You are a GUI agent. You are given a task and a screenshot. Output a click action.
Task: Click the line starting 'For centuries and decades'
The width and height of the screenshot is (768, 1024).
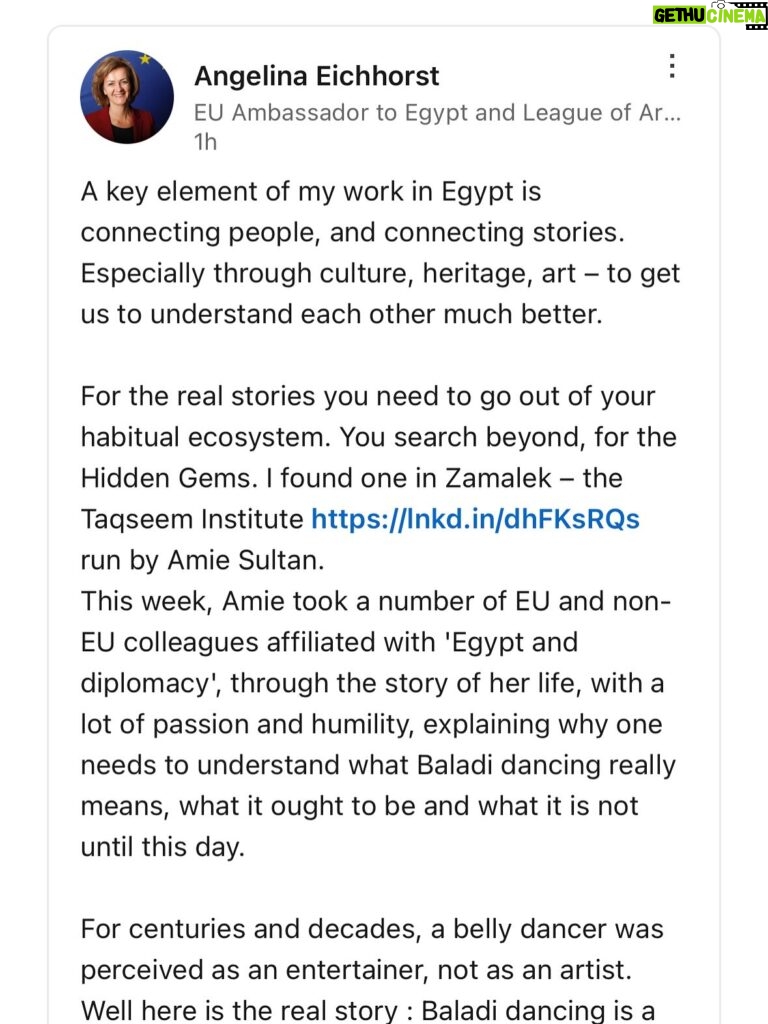click(x=371, y=929)
